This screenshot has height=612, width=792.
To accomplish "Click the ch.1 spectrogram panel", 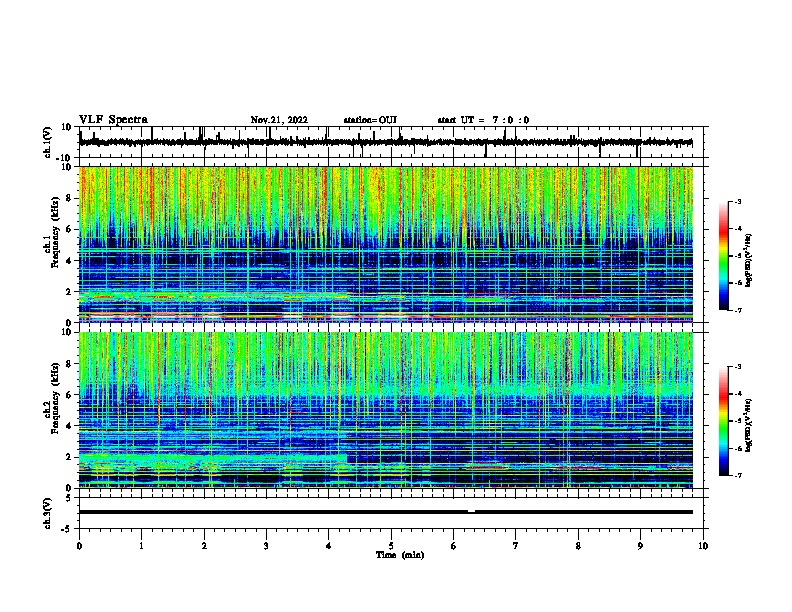I will pos(386,244).
